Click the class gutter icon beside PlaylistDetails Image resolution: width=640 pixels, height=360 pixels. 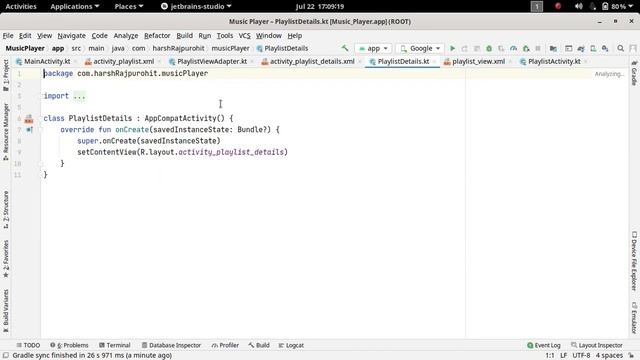tap(29, 119)
